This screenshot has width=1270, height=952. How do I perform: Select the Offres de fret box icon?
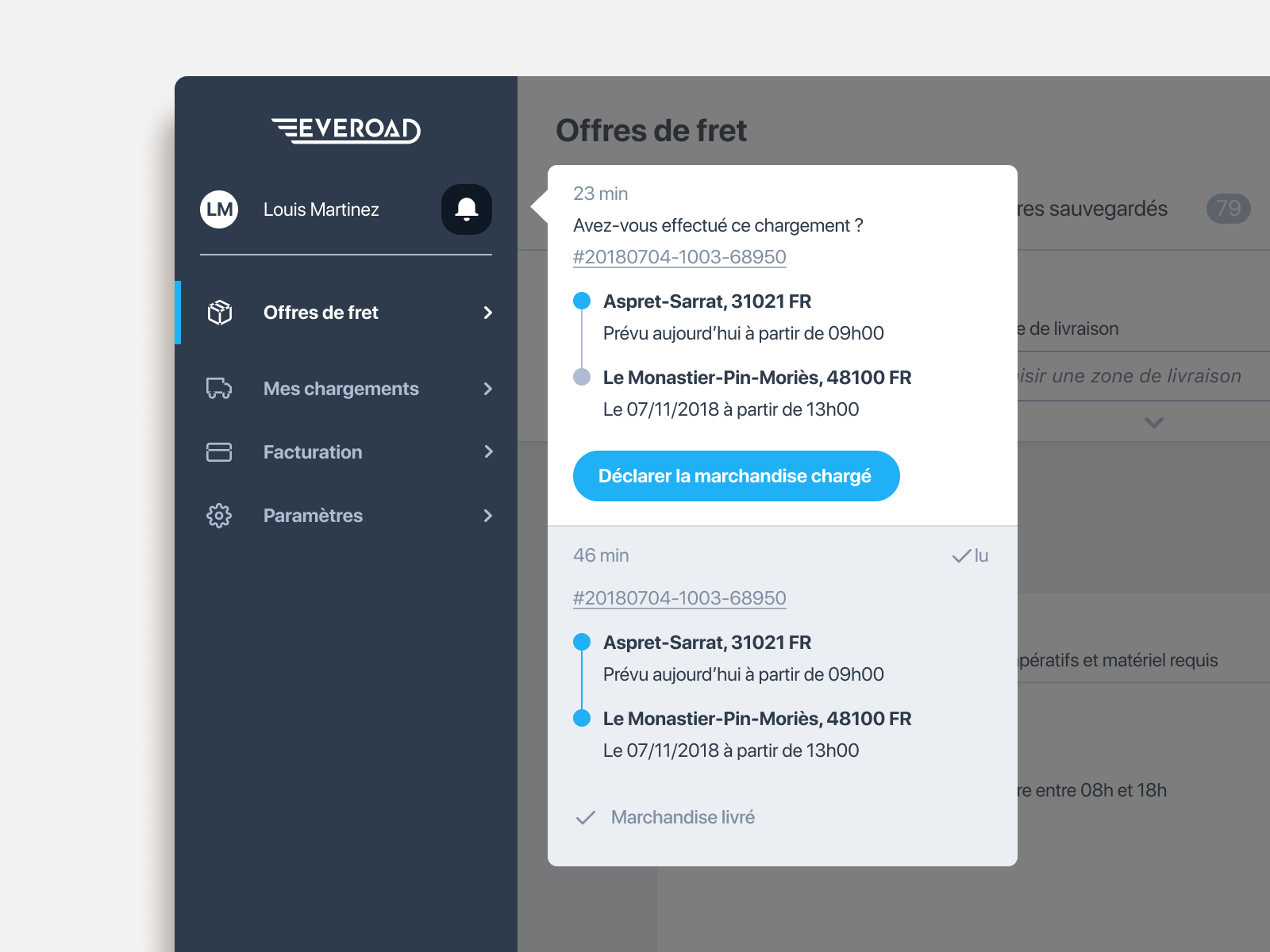tap(218, 313)
